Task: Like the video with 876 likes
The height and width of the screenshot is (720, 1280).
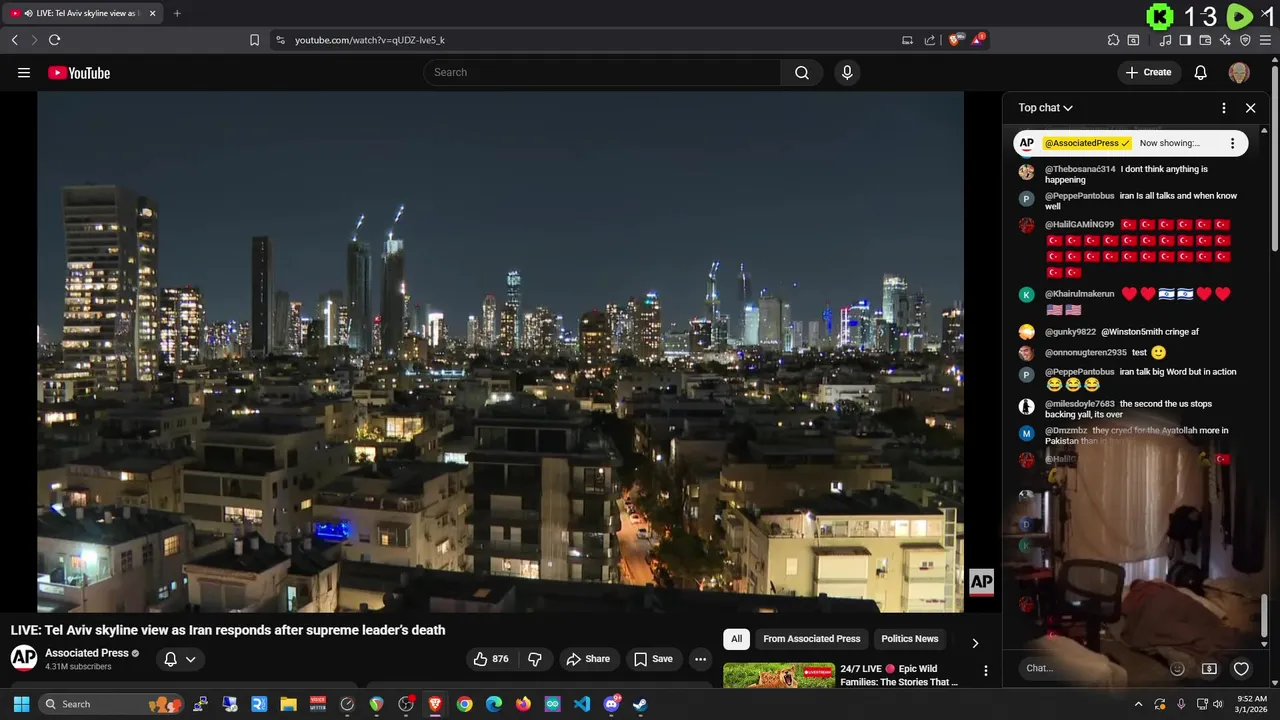Action: (x=492, y=659)
